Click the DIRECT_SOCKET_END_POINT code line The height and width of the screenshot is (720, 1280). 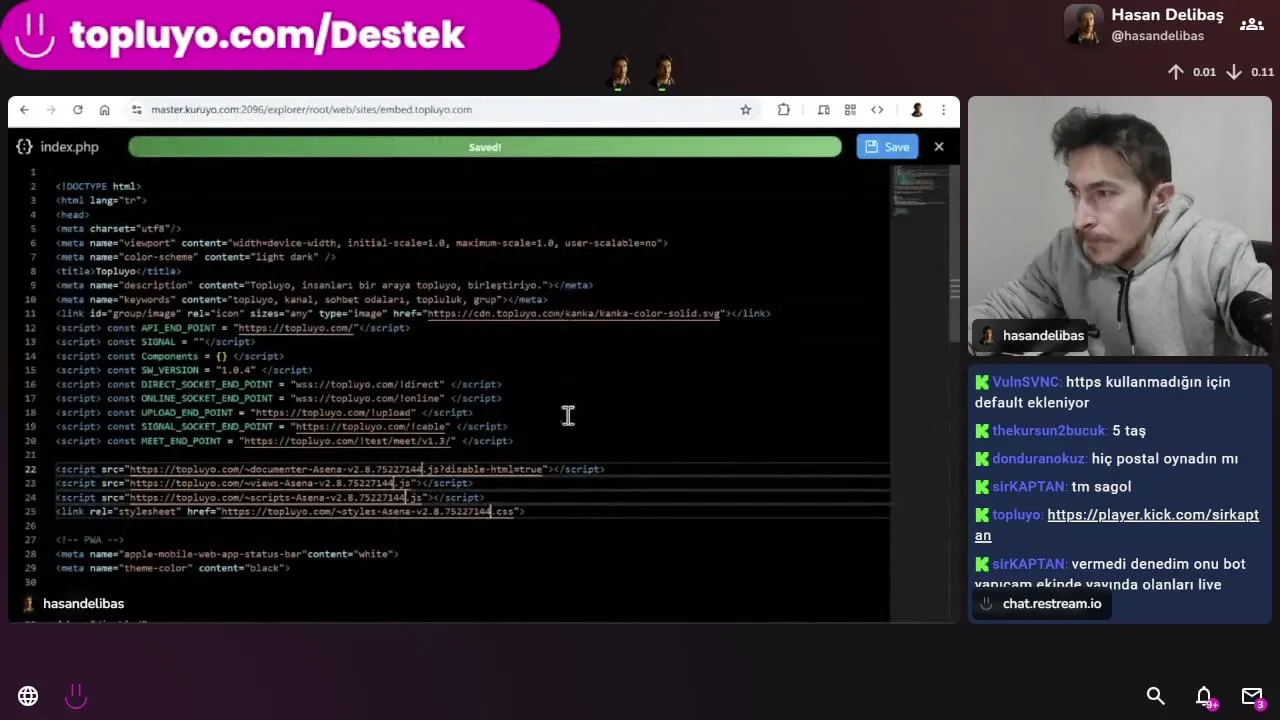[x=279, y=384]
